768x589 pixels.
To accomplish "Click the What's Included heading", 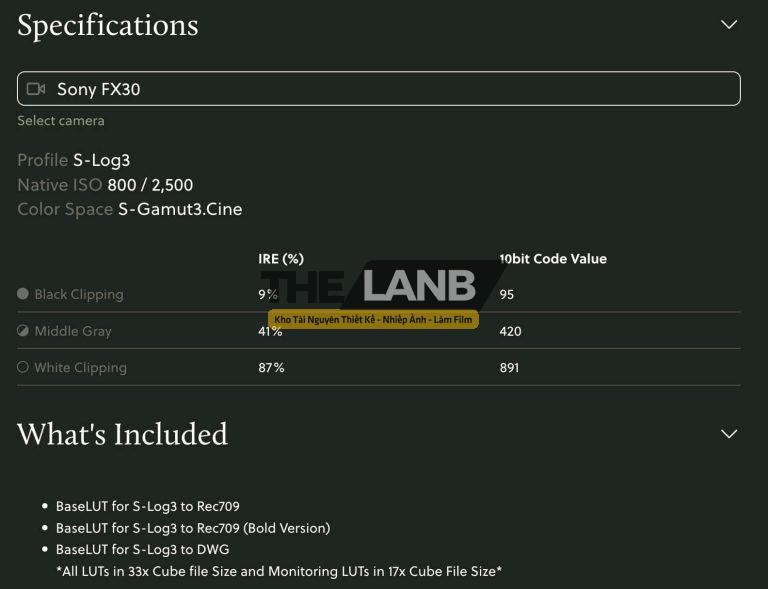I will click(122, 434).
